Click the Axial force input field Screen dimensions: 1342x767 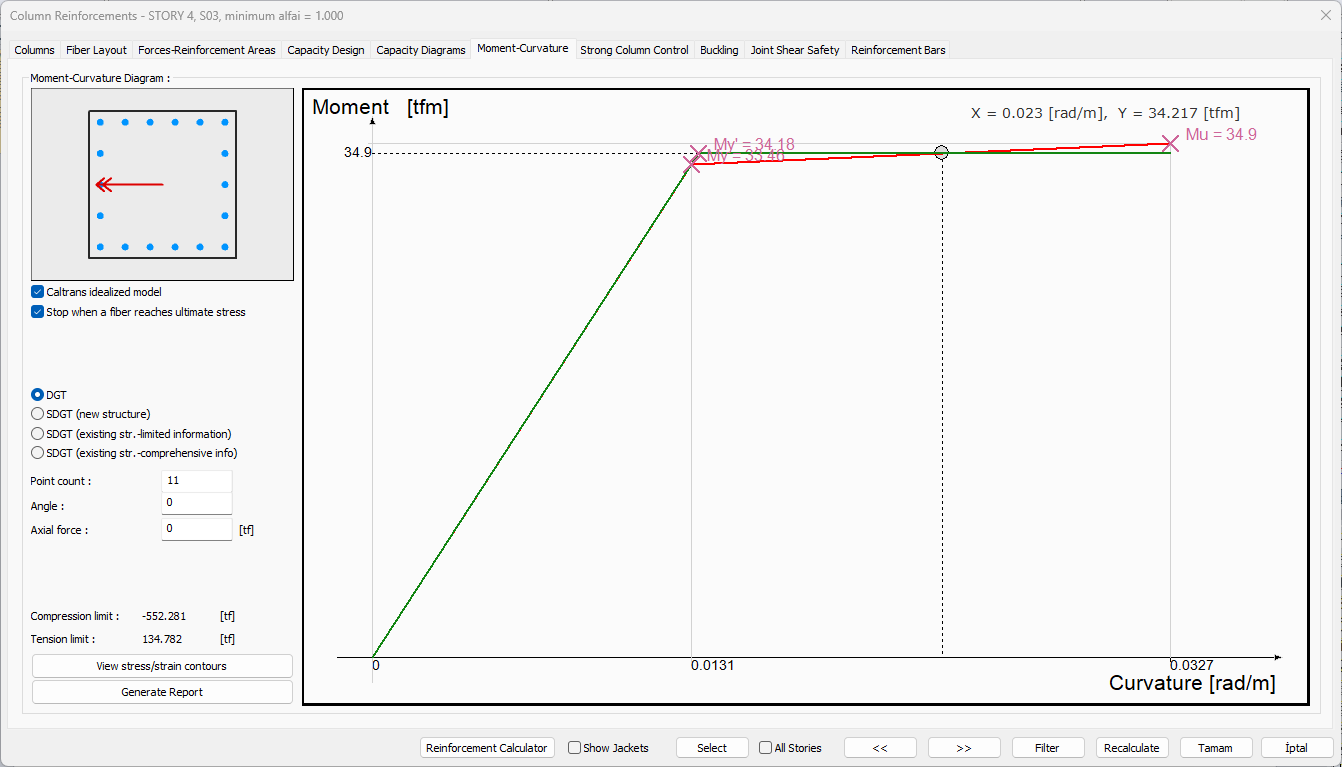196,529
